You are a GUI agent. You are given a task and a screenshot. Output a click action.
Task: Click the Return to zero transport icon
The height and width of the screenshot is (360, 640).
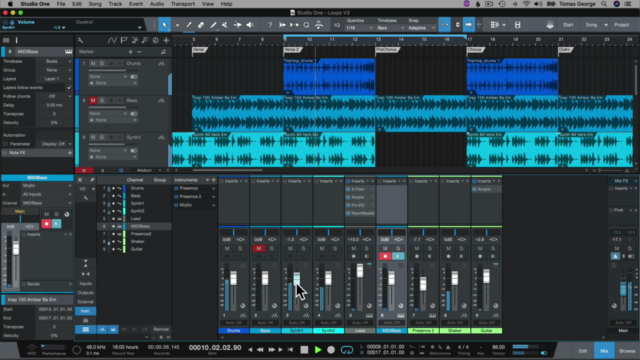pos(290,350)
